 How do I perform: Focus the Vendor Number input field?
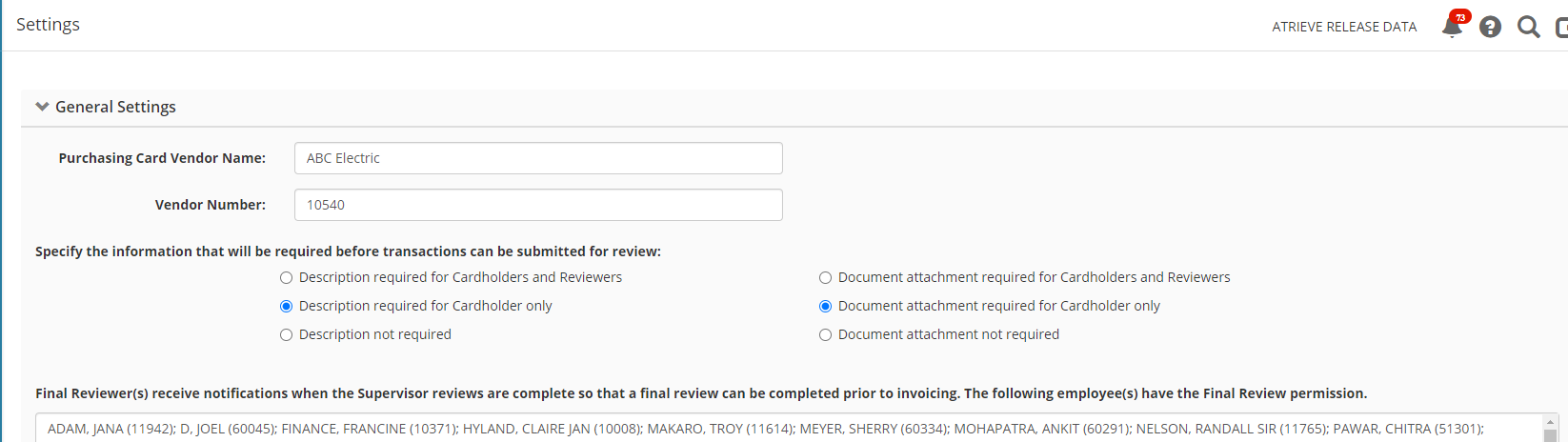point(538,205)
